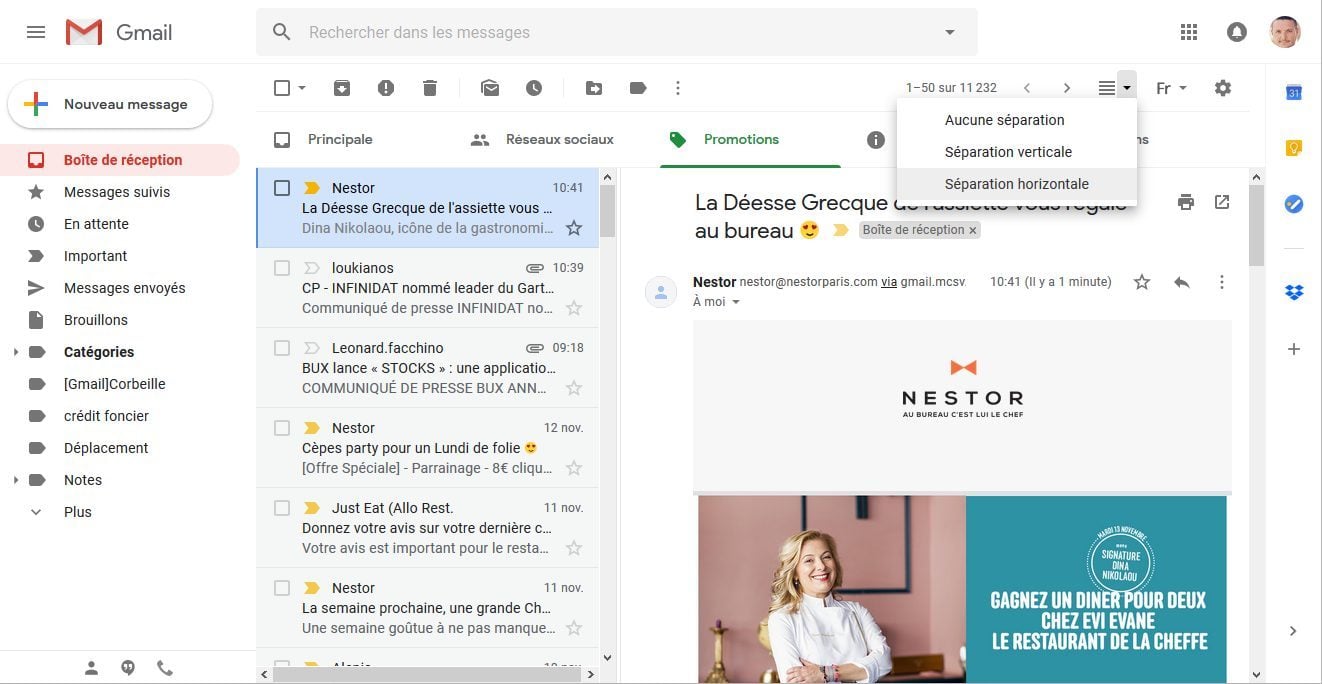The height and width of the screenshot is (684, 1322).
Task: Archive the selected message
Action: click(342, 88)
